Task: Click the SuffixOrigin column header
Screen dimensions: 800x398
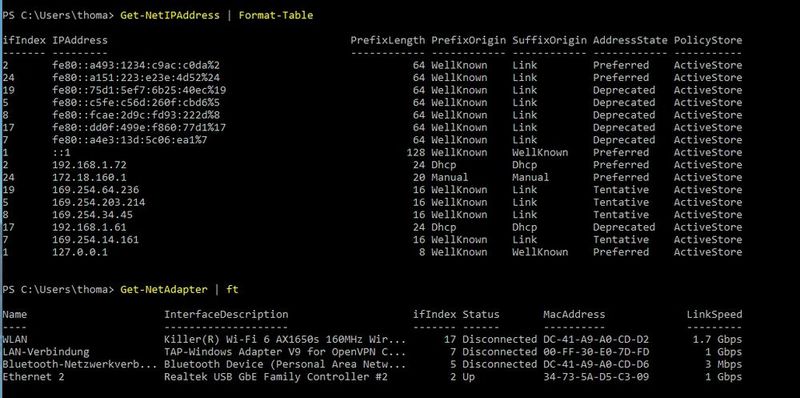Action: pos(549,40)
